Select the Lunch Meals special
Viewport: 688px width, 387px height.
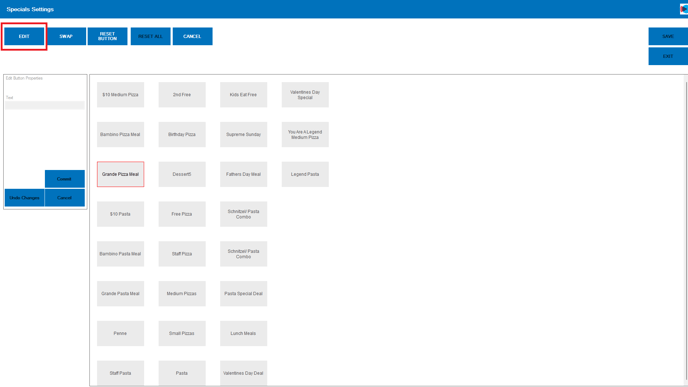[x=244, y=333]
